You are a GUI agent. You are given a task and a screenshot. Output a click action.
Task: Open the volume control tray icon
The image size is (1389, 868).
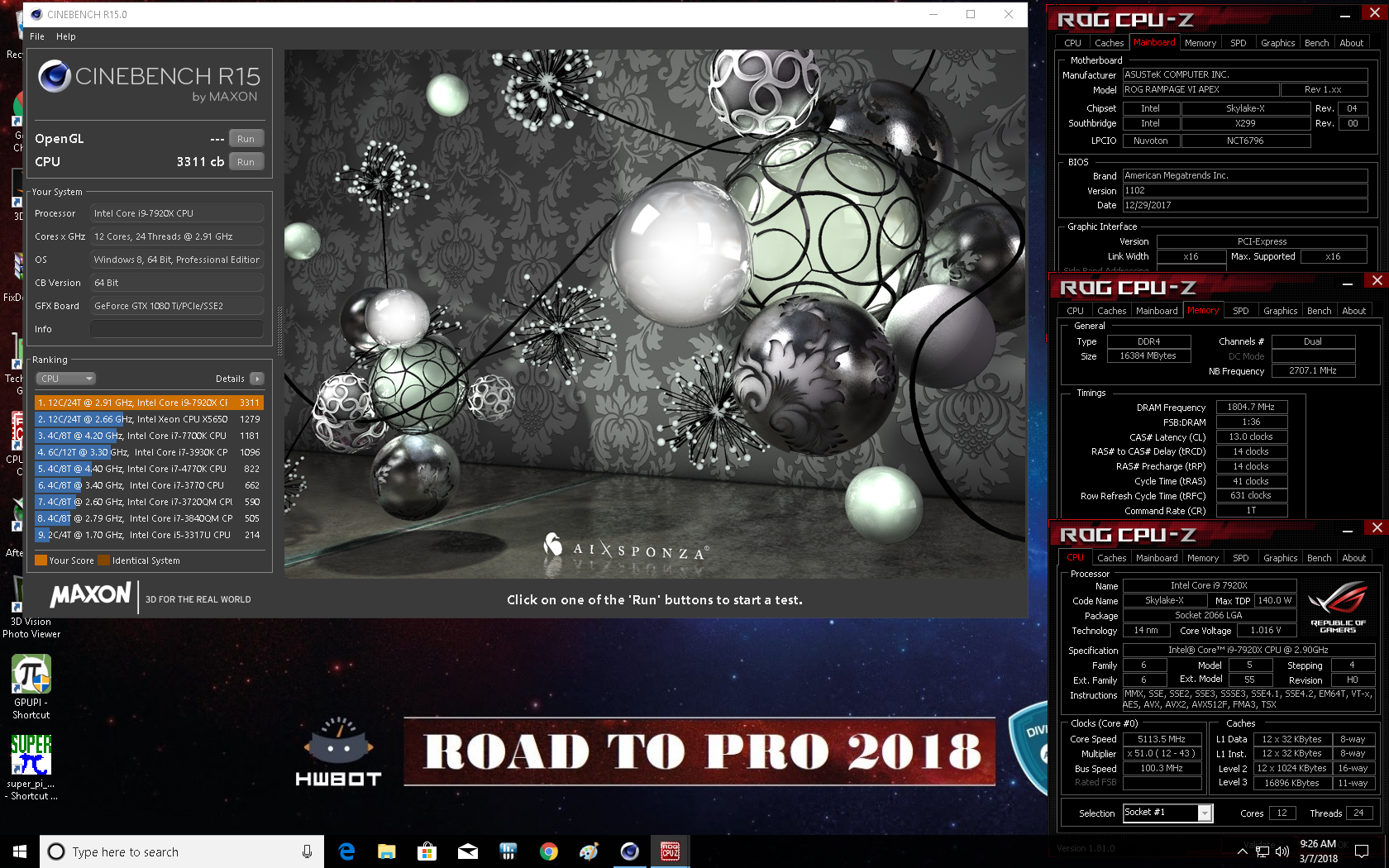(1282, 851)
